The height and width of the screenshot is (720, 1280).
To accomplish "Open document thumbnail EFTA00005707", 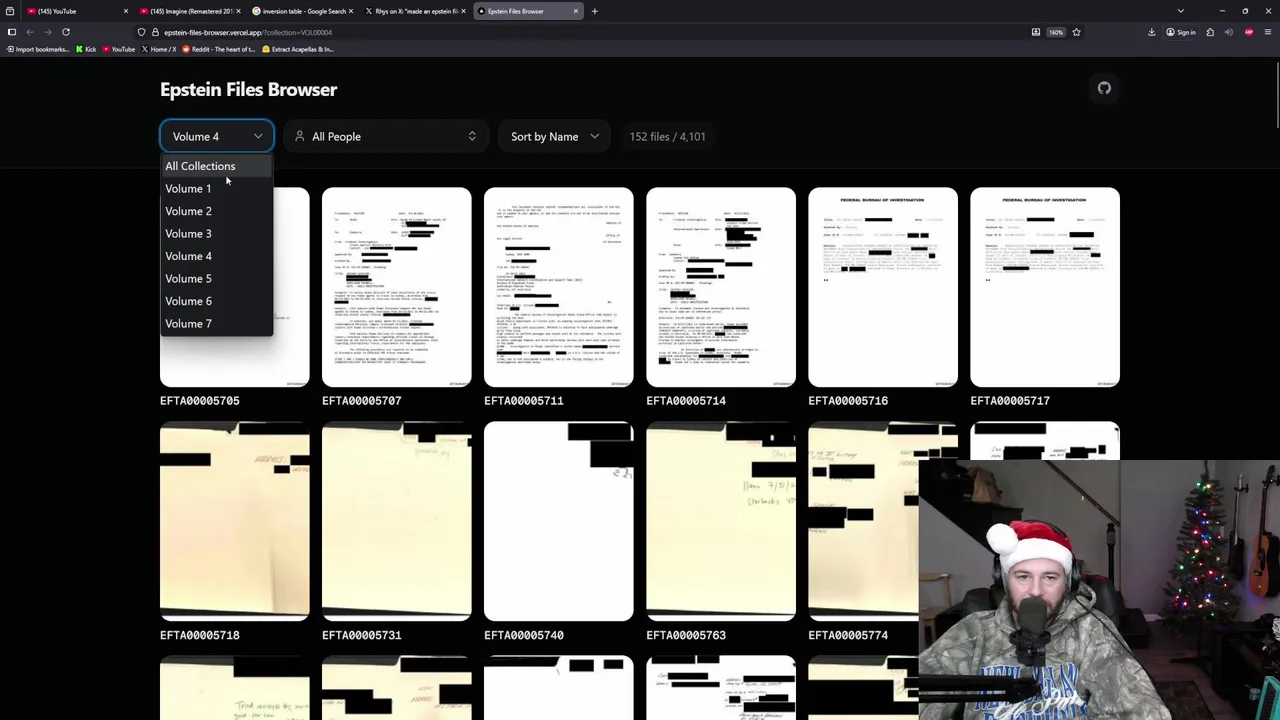I will [397, 287].
